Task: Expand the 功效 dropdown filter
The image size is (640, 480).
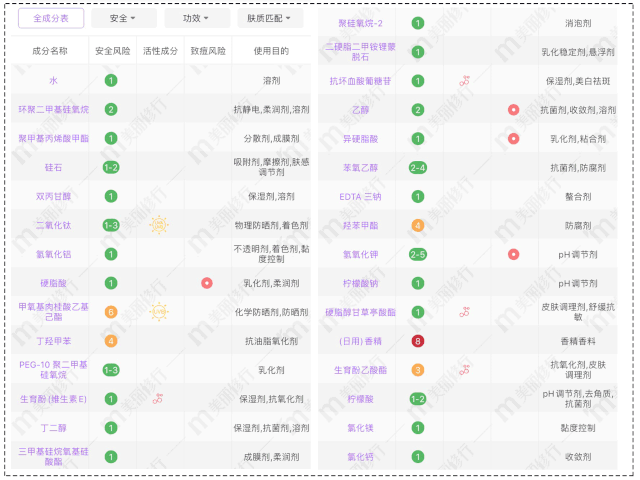Action: coord(197,19)
